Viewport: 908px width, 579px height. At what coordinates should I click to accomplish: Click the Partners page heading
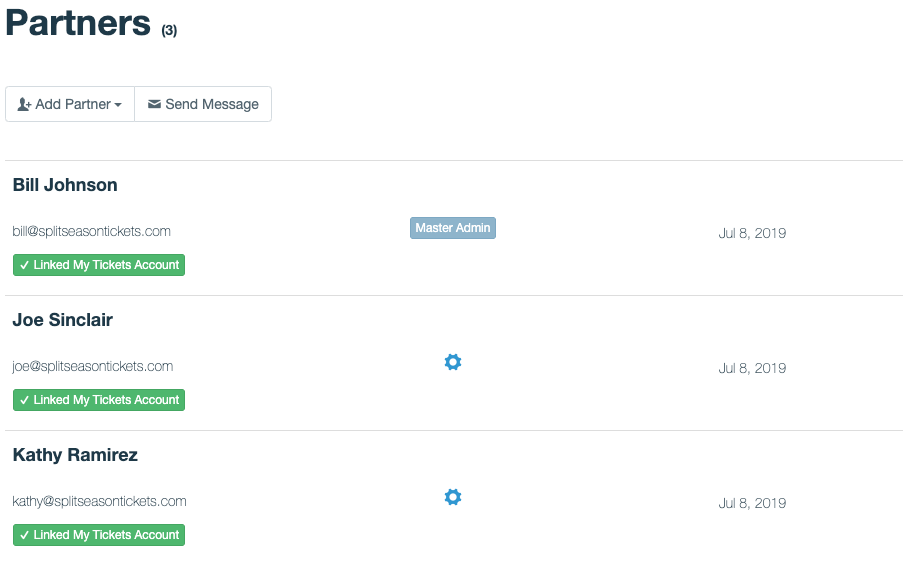click(77, 23)
